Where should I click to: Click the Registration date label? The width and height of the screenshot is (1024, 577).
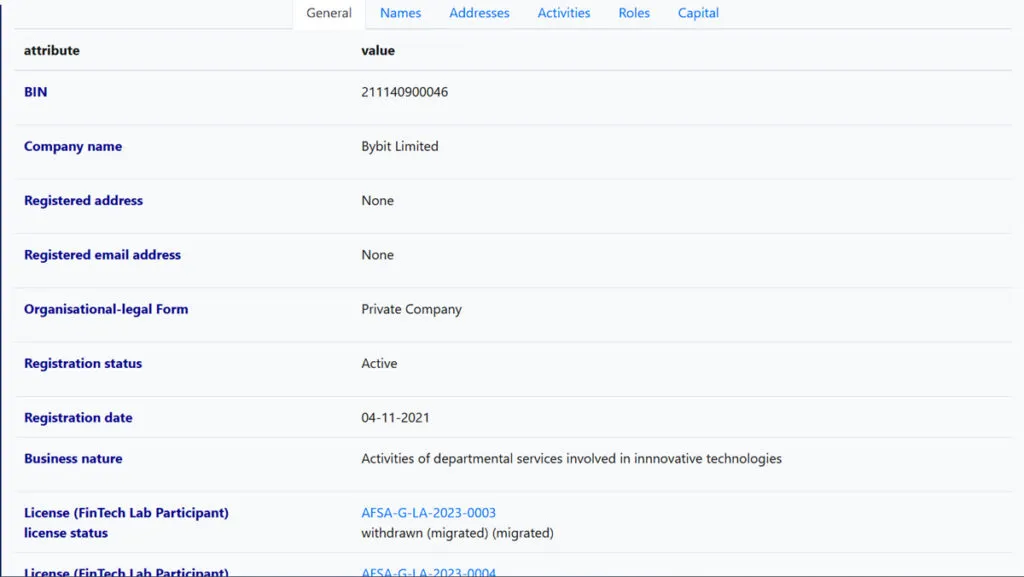point(78,417)
